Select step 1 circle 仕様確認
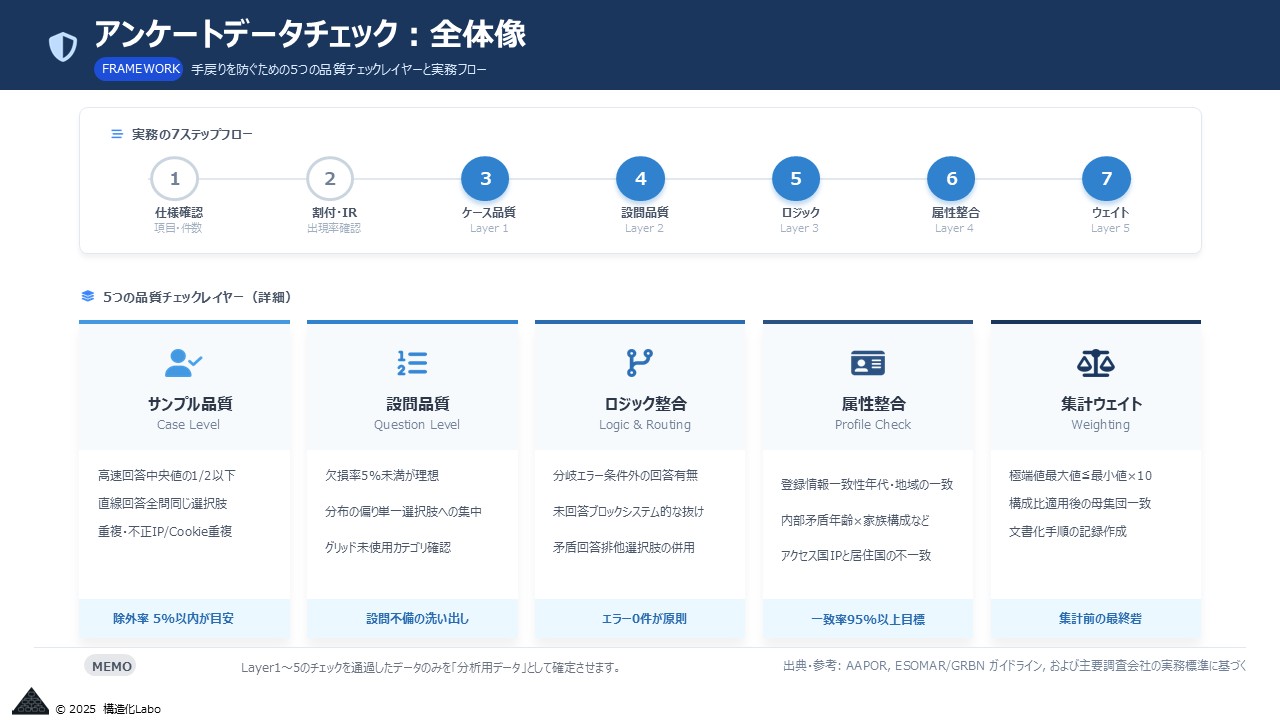This screenshot has height=720, width=1280. [x=175, y=179]
